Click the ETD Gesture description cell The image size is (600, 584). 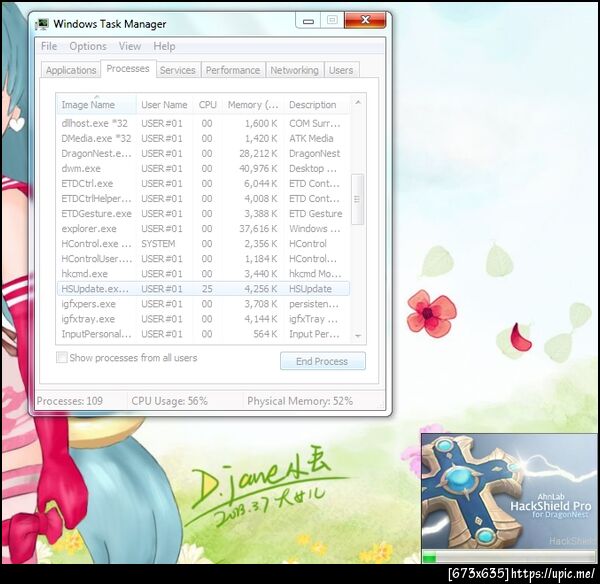coord(316,214)
